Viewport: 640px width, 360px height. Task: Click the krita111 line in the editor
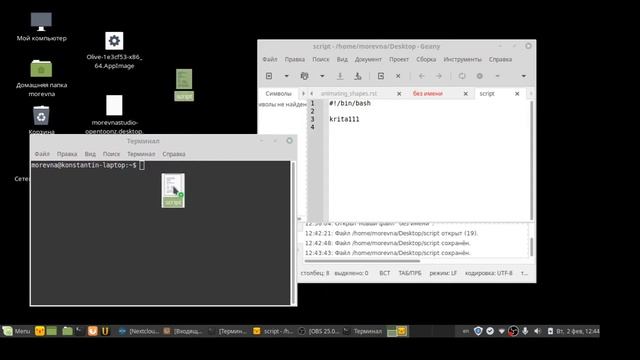coord(344,119)
